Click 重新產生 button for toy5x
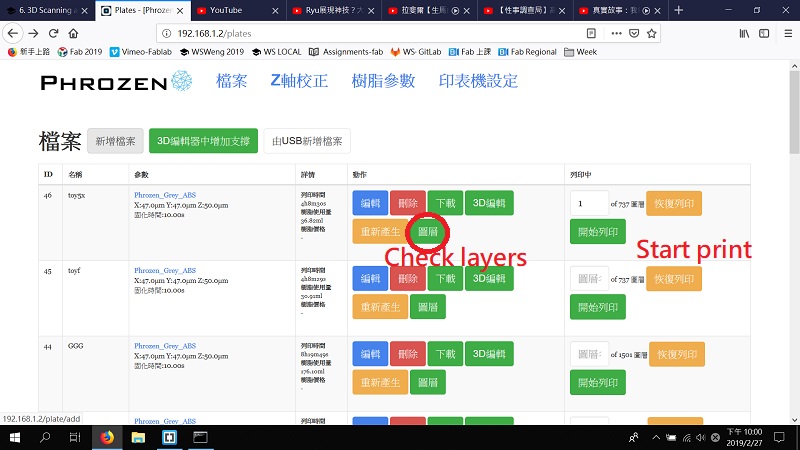The height and width of the screenshot is (450, 800). click(380, 232)
